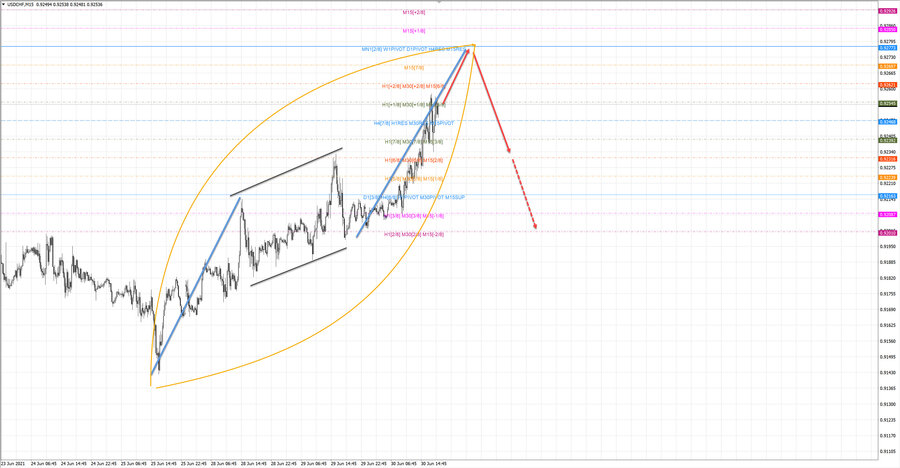
Task: Click the 23 Jun 2021 date label
Action: pos(13,463)
